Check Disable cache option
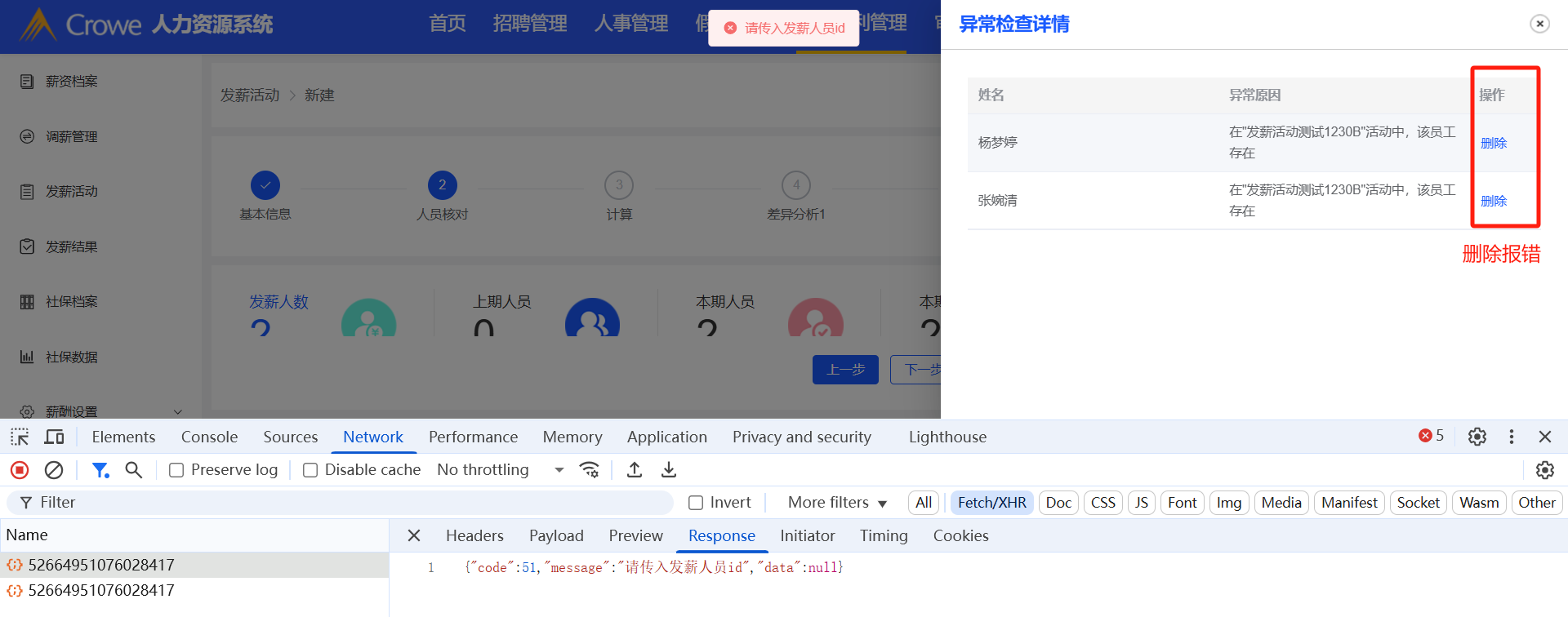 310,470
